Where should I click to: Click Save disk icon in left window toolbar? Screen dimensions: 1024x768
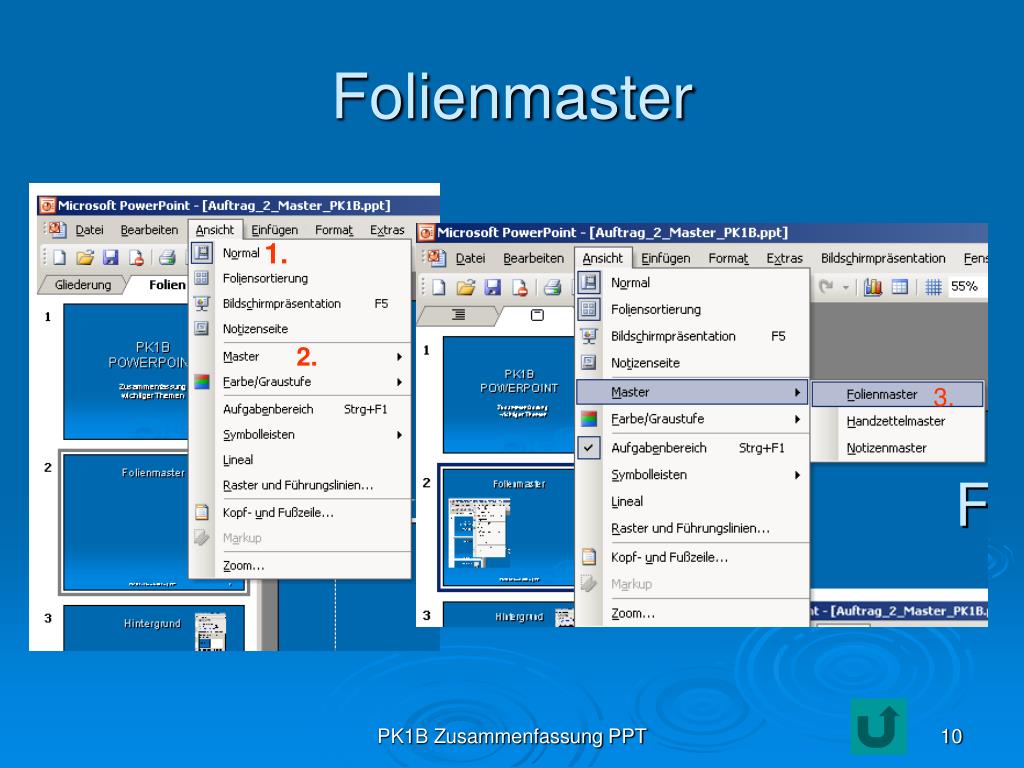click(x=110, y=257)
